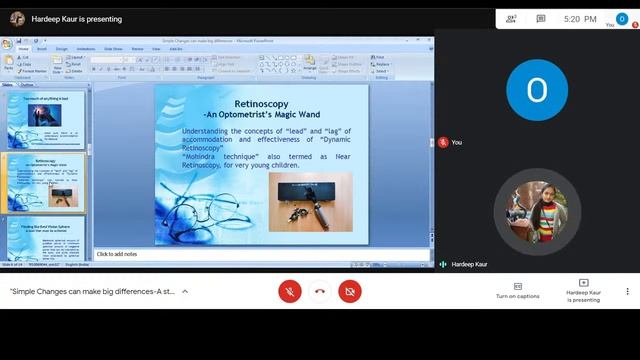
Task: Open the Arrange dropdown in Drawing group
Action: tap(310, 64)
